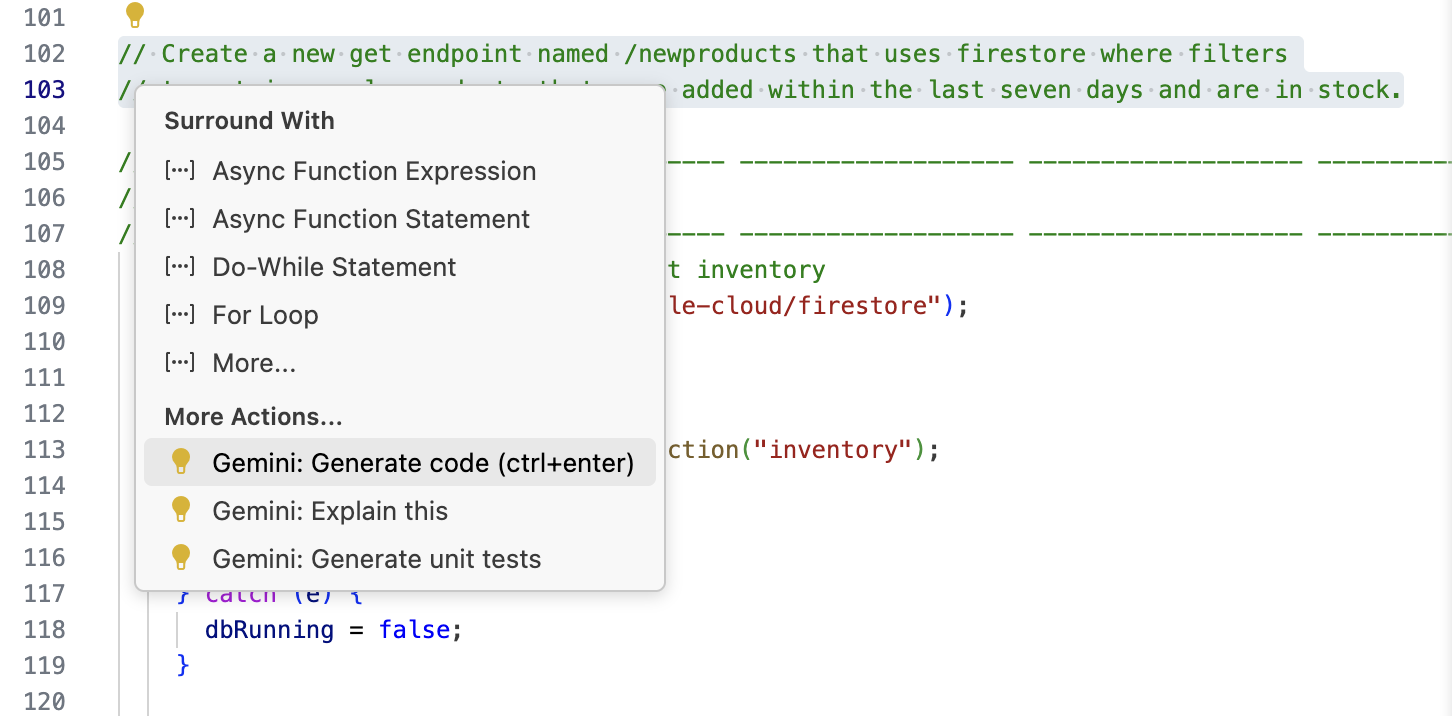Choose Gemini: Explain this
1456x716 pixels.
click(x=400, y=511)
